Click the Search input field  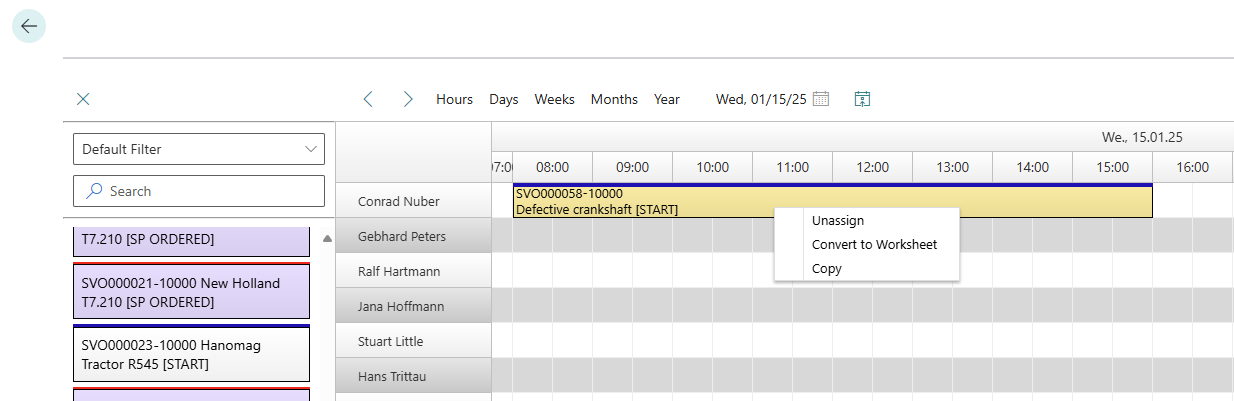click(x=210, y=191)
